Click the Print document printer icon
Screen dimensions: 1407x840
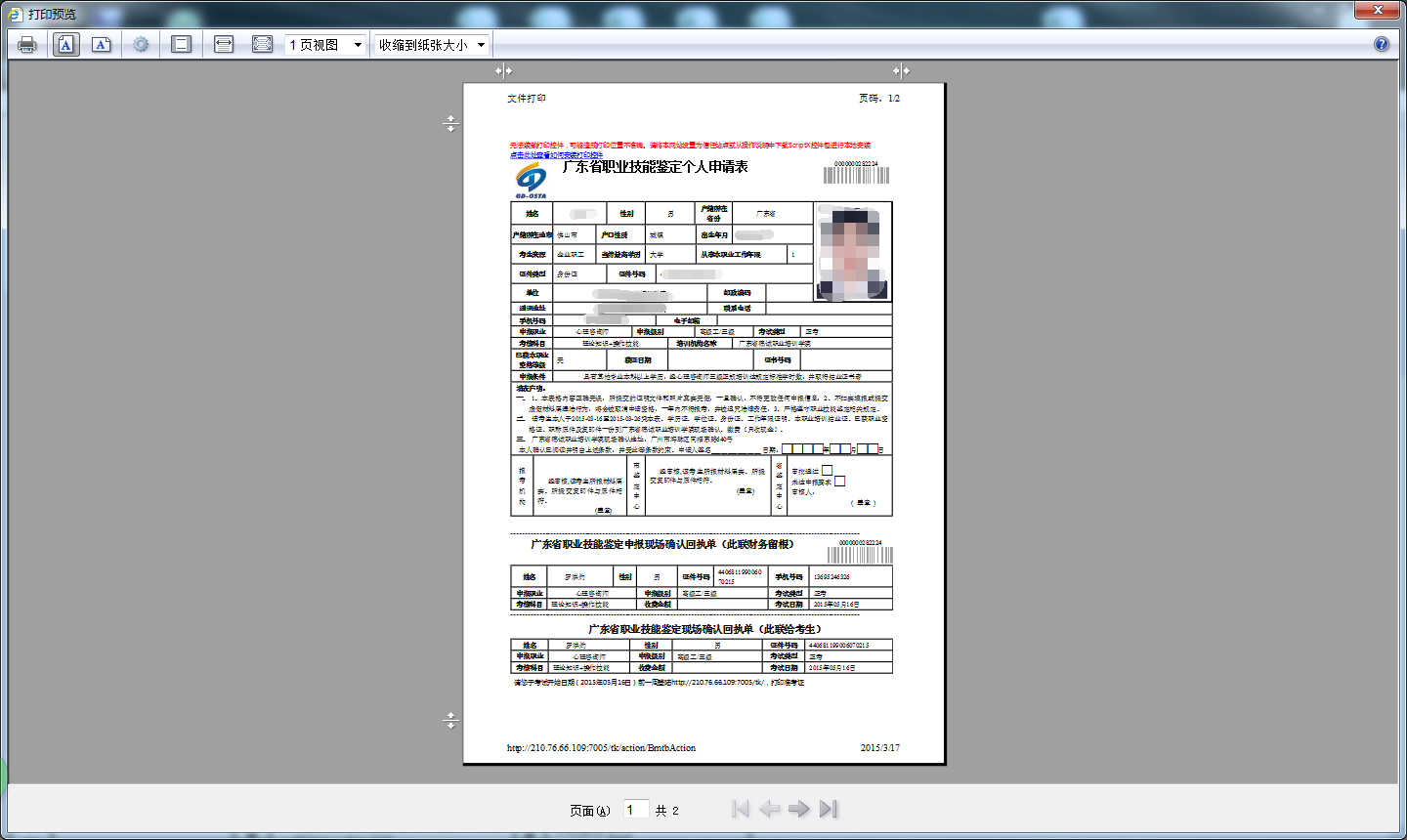point(27,45)
